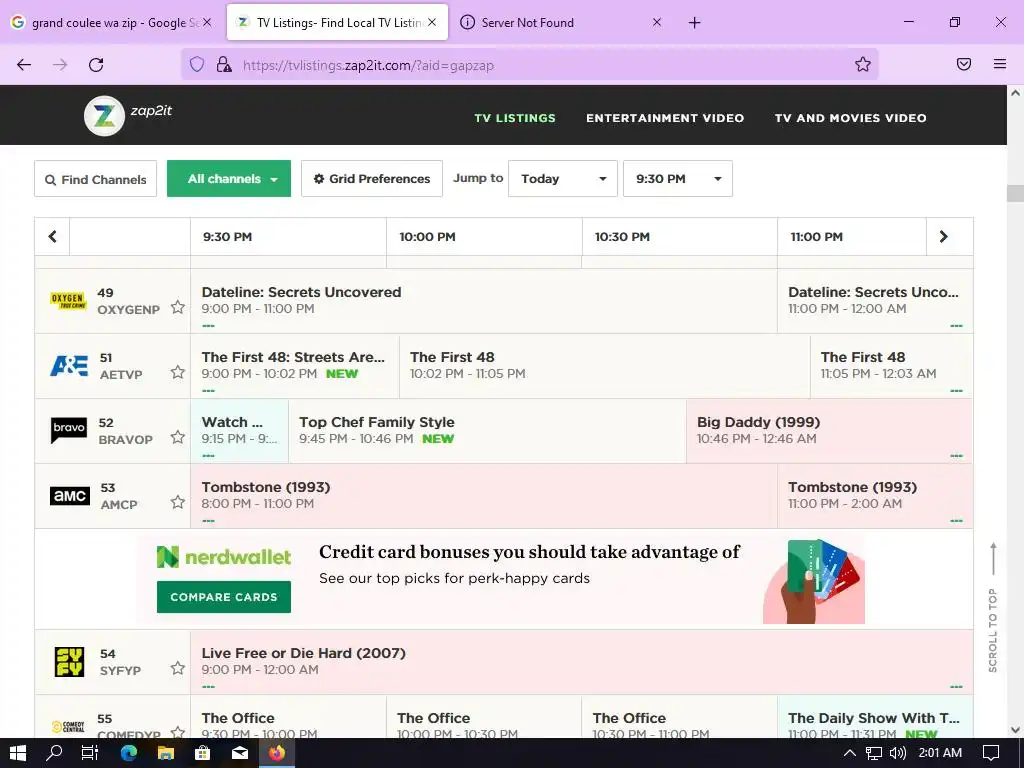Image resolution: width=1024 pixels, height=768 pixels.
Task: Open Firefox from the taskbar
Action: pos(277,753)
